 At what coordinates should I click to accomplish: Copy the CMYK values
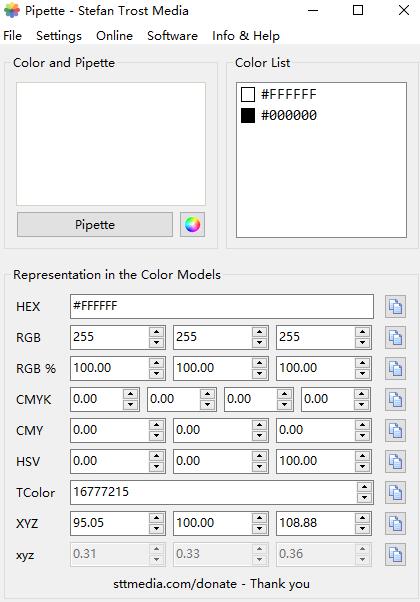[395, 400]
